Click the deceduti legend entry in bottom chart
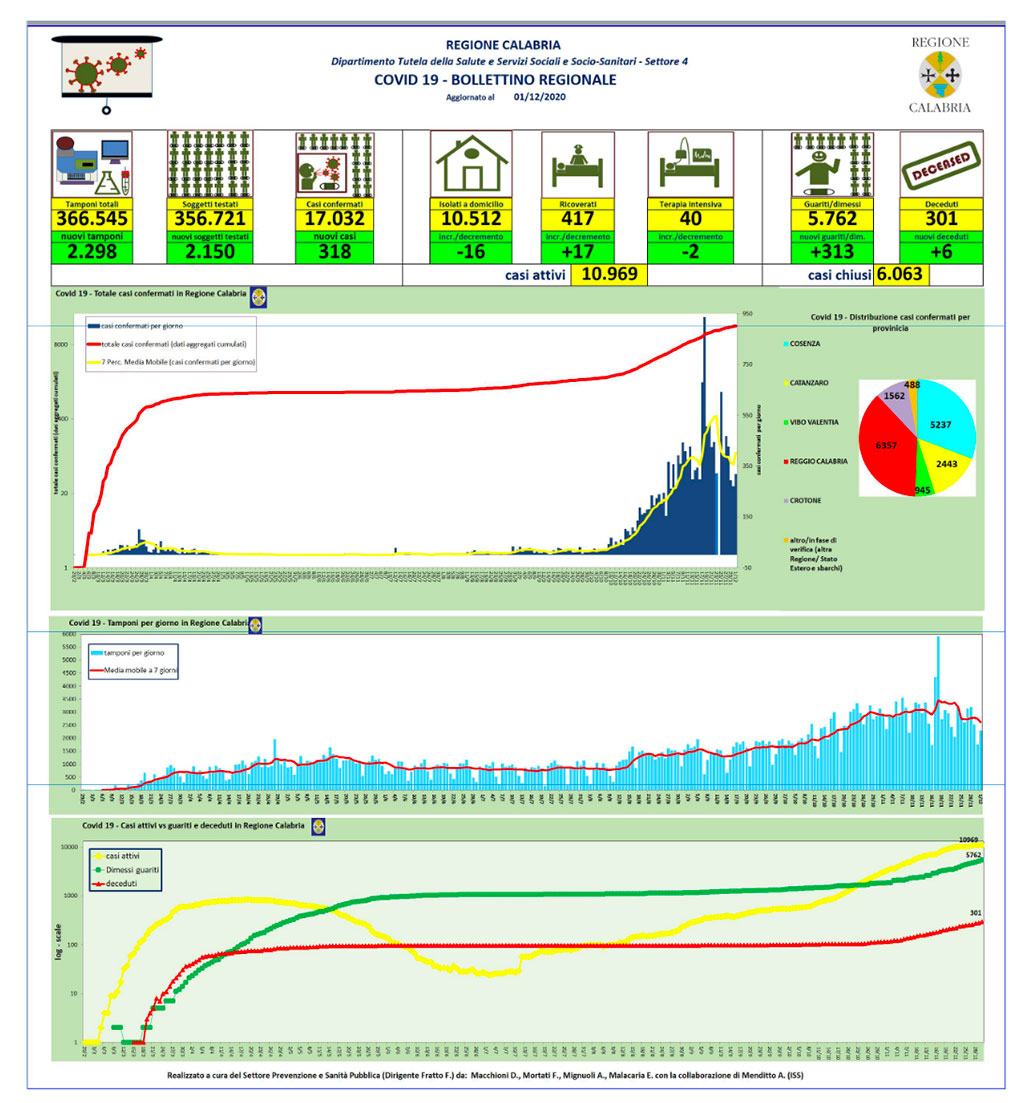1024x1103 pixels. (x=115, y=884)
